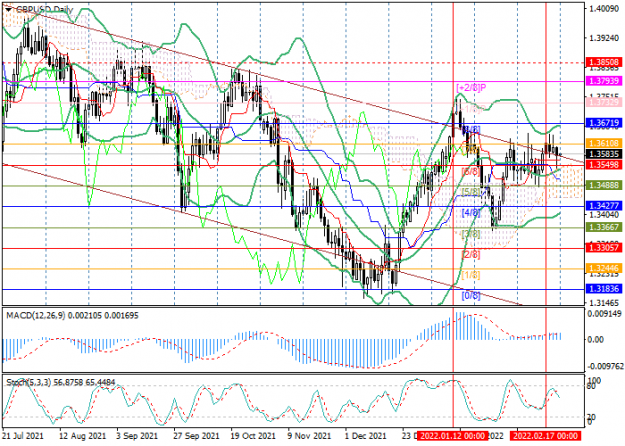Click the black current price tag 1.35835

604,154
